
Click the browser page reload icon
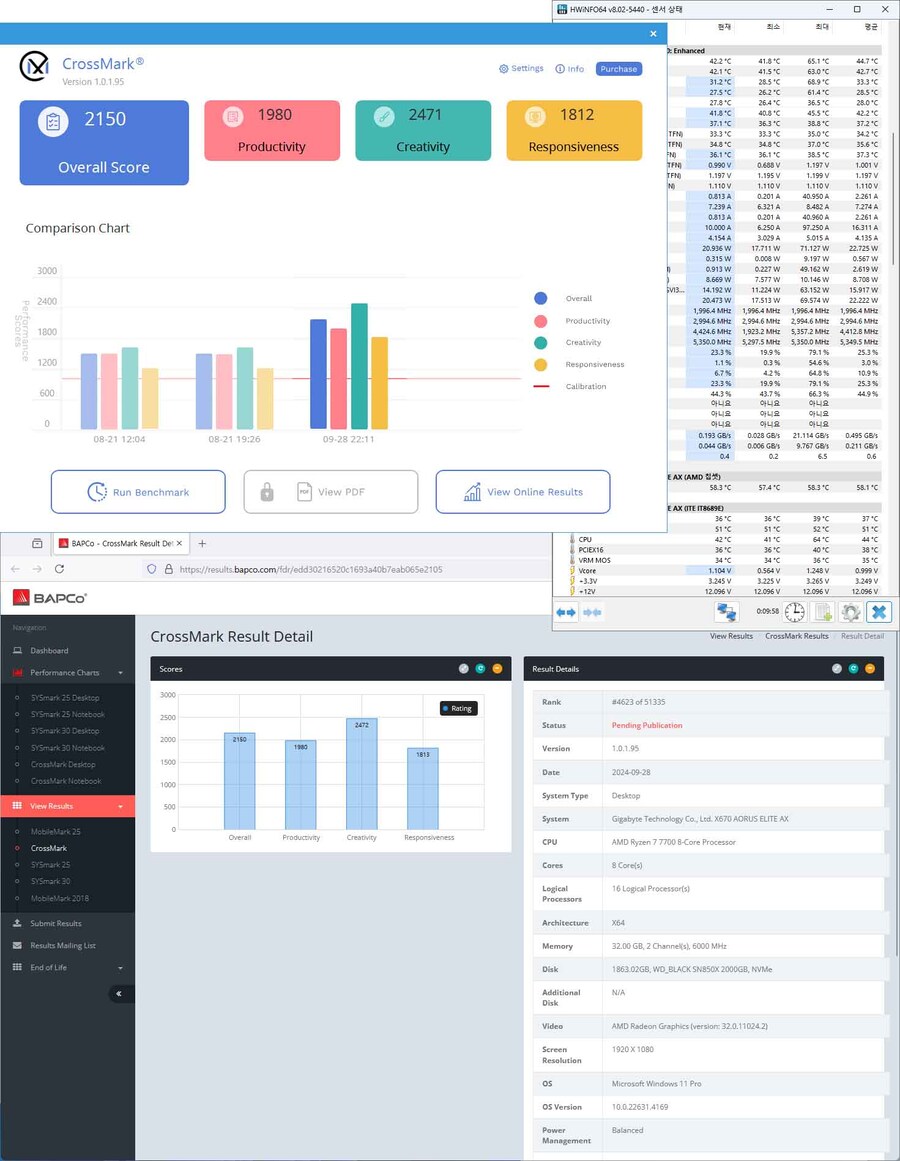click(x=60, y=569)
